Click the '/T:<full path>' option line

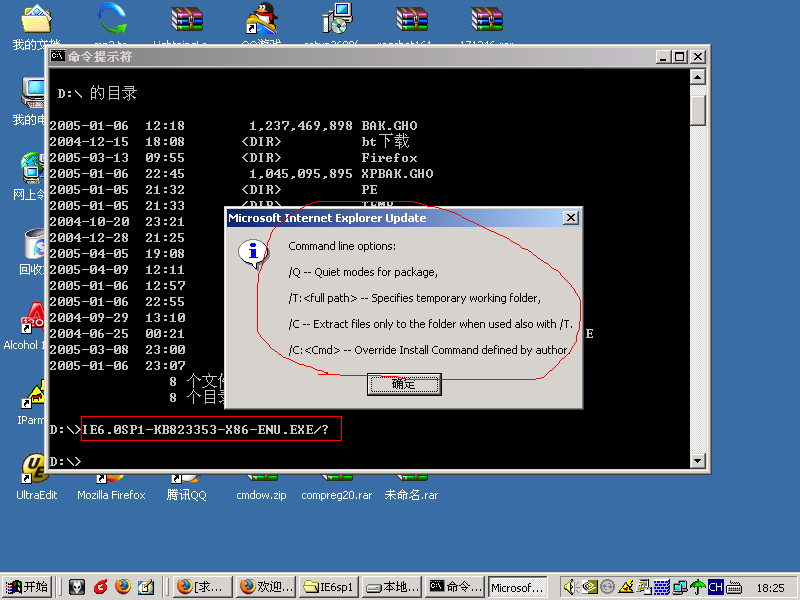[x=414, y=298]
